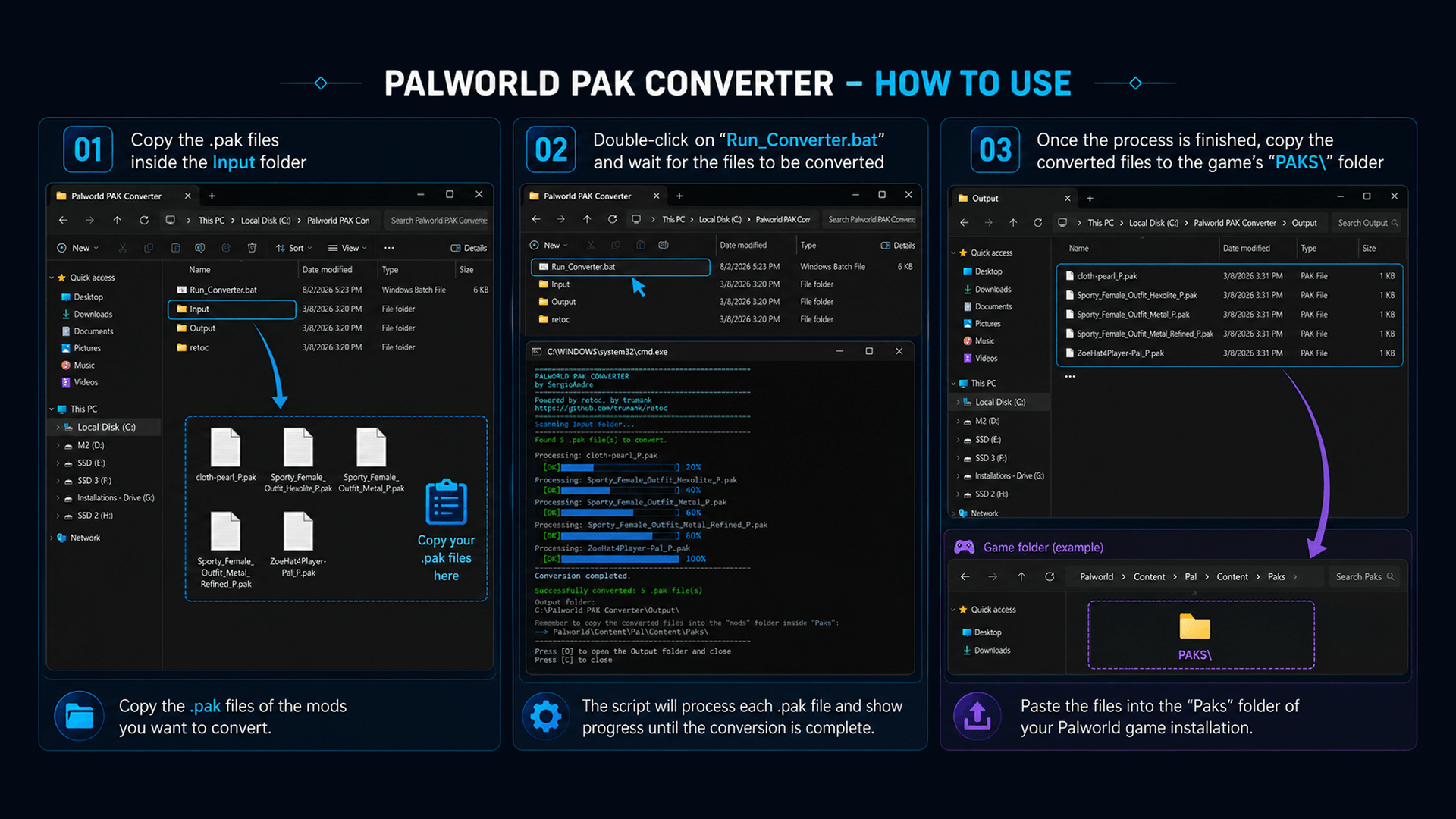1456x819 pixels.
Task: Collapse This PC in the Output window sidebar
Action: click(953, 384)
